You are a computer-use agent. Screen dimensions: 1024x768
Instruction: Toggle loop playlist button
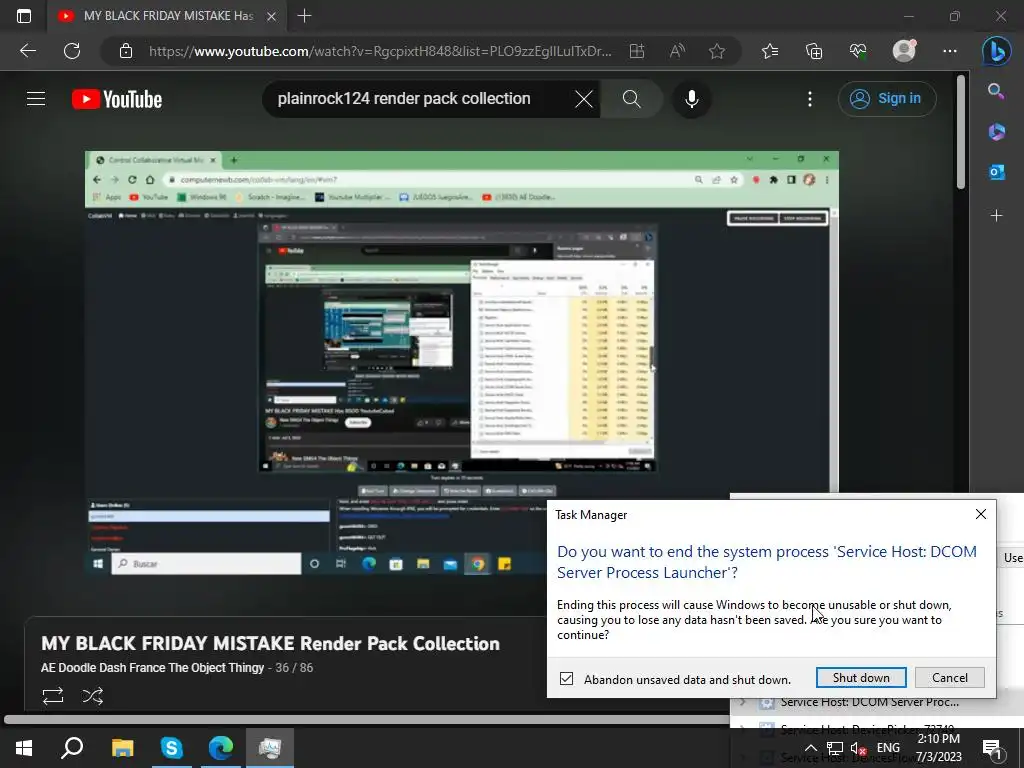coord(53,696)
